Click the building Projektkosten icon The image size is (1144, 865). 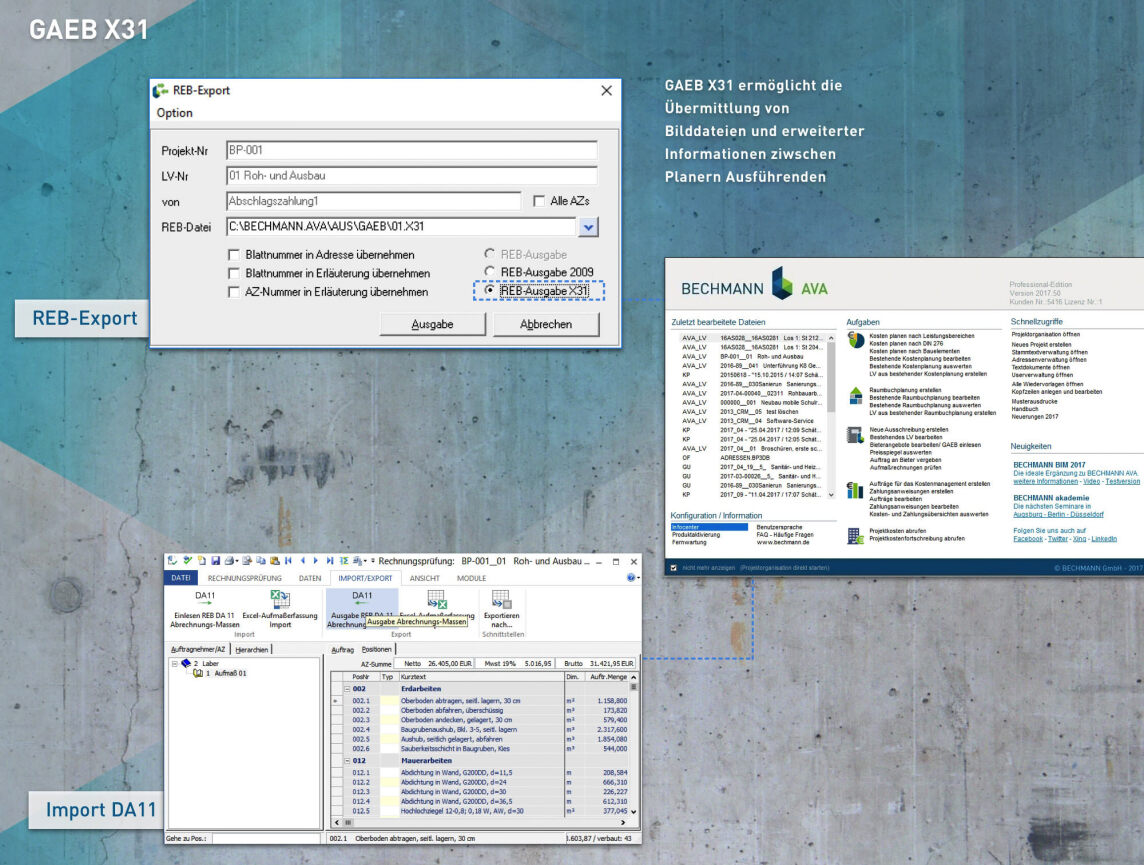855,536
